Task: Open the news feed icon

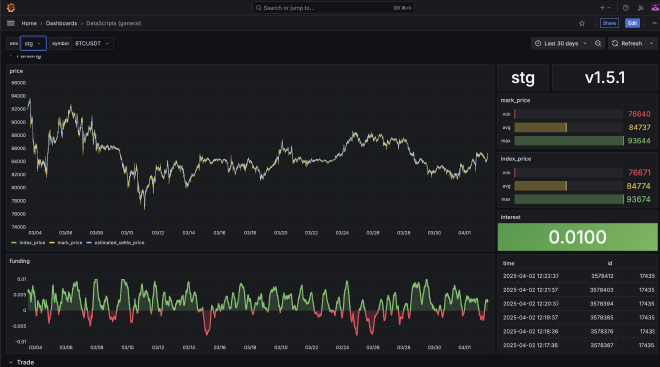Action: [x=641, y=8]
